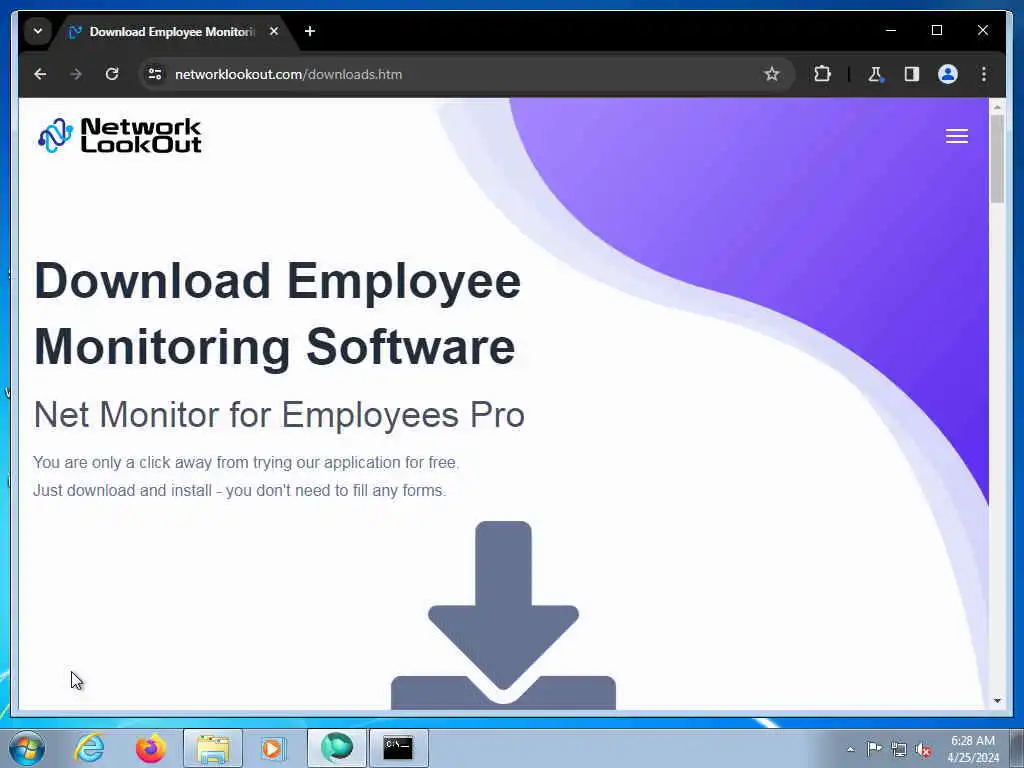Show hidden system tray icons
Viewport: 1024px width, 768px height.
point(850,749)
